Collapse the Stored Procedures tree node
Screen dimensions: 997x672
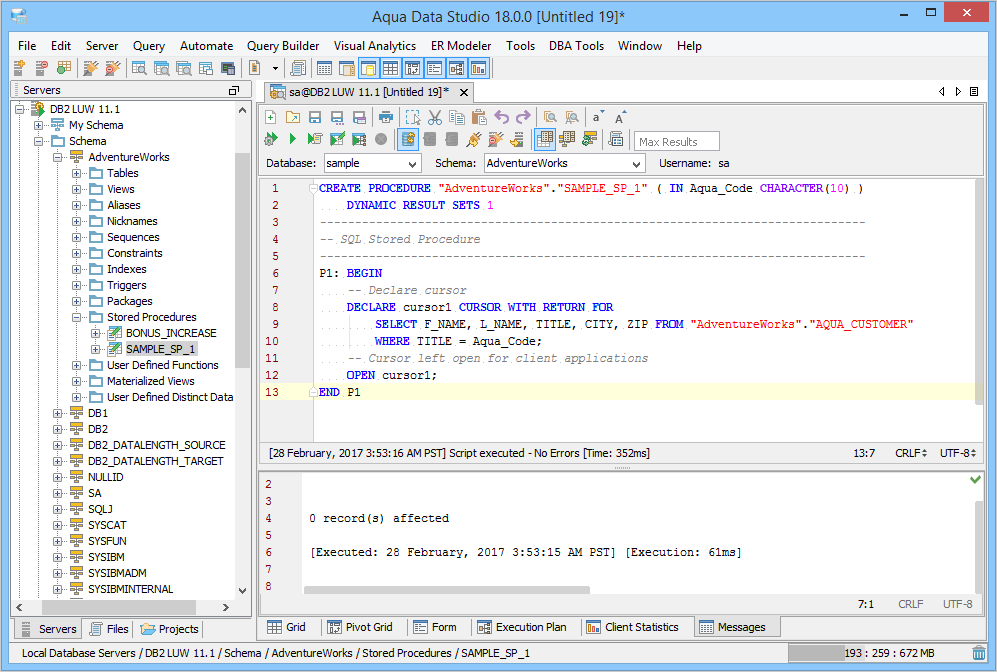[x=77, y=317]
